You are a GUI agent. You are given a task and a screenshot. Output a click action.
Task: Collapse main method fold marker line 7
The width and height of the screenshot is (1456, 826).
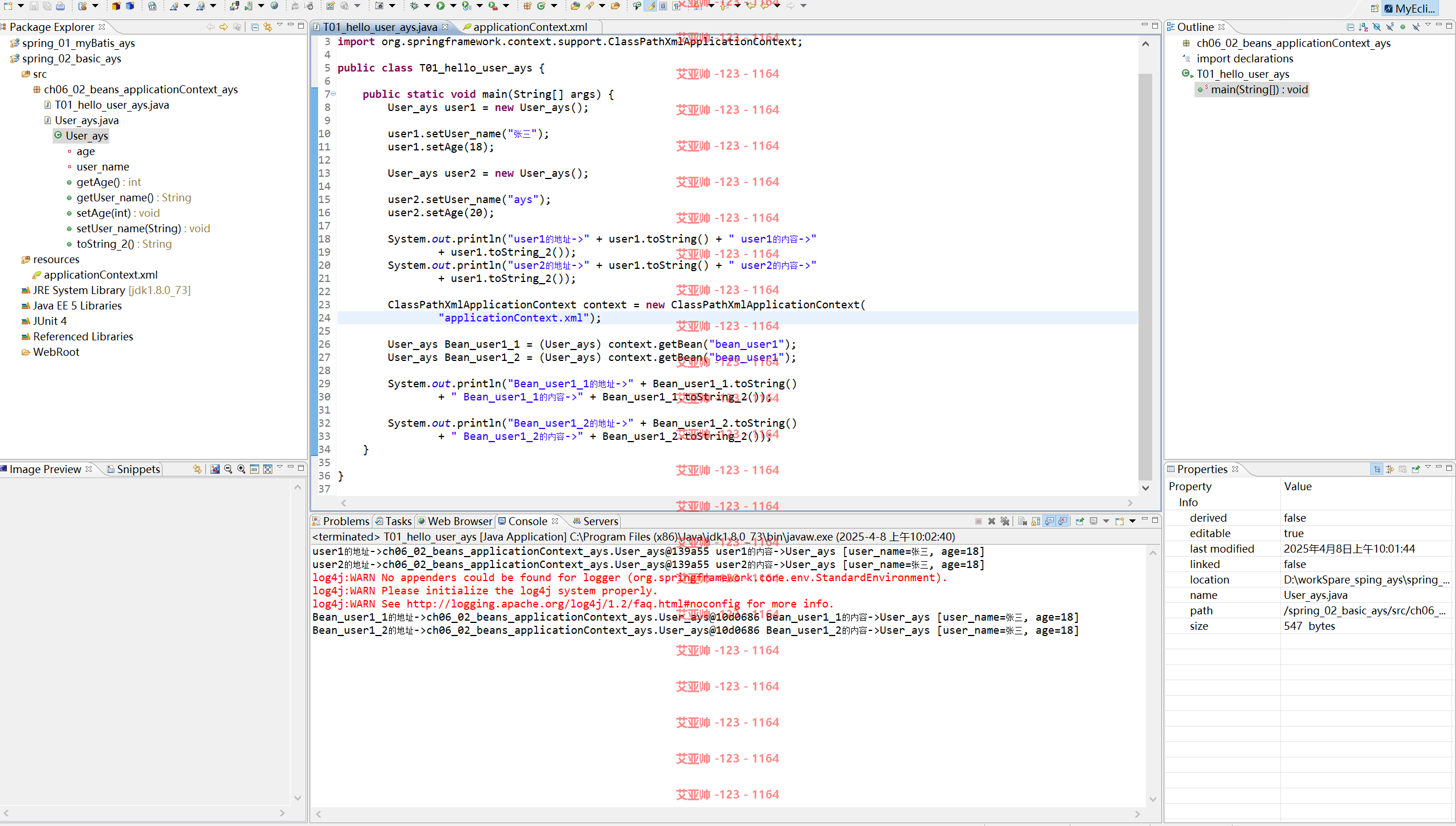pos(334,94)
